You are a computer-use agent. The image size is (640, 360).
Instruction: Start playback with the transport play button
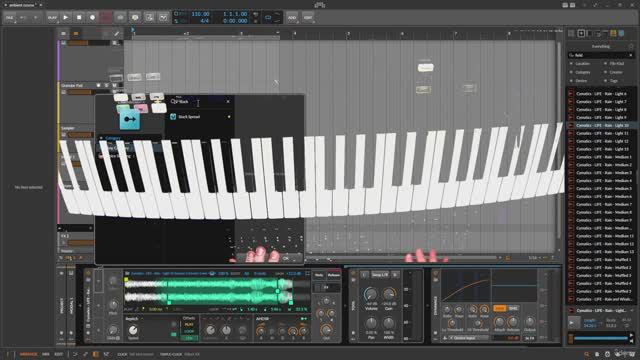point(65,18)
